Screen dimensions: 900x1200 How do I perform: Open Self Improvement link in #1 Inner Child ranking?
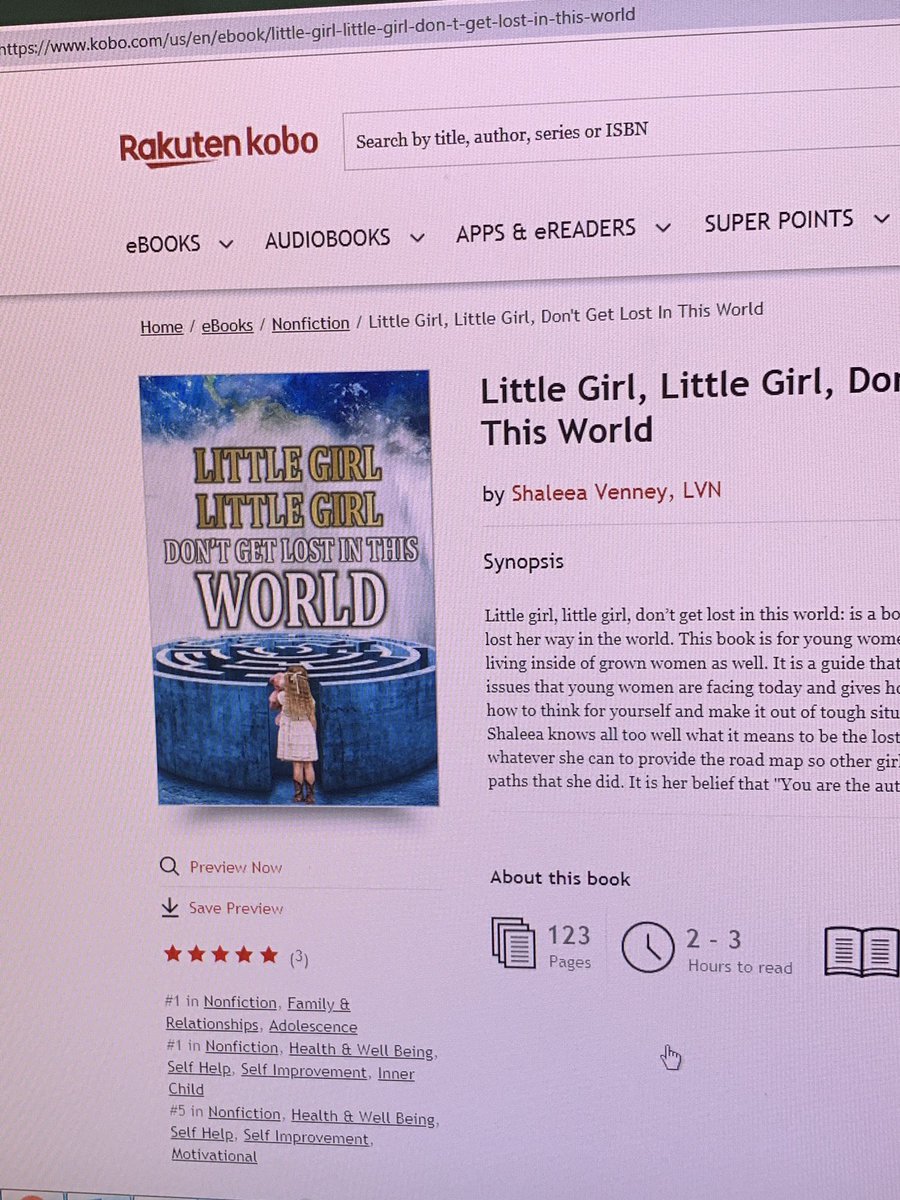(304, 1072)
